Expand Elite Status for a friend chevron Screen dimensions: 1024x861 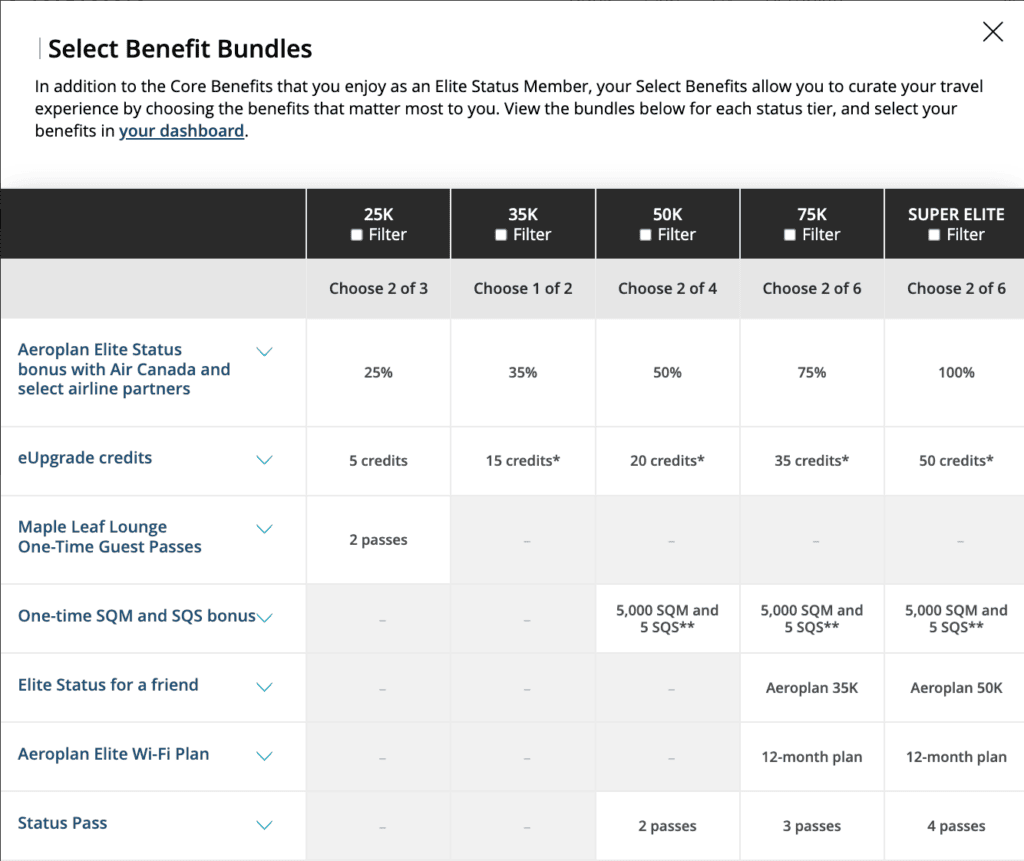264,687
